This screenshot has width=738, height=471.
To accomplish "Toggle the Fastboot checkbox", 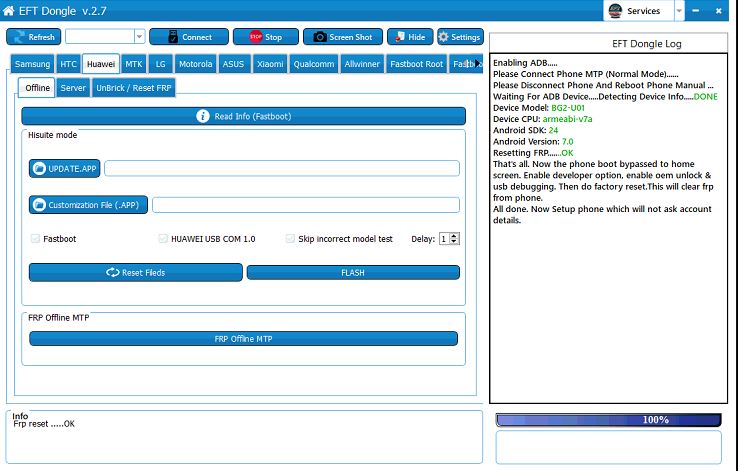I will pyautogui.click(x=35, y=239).
